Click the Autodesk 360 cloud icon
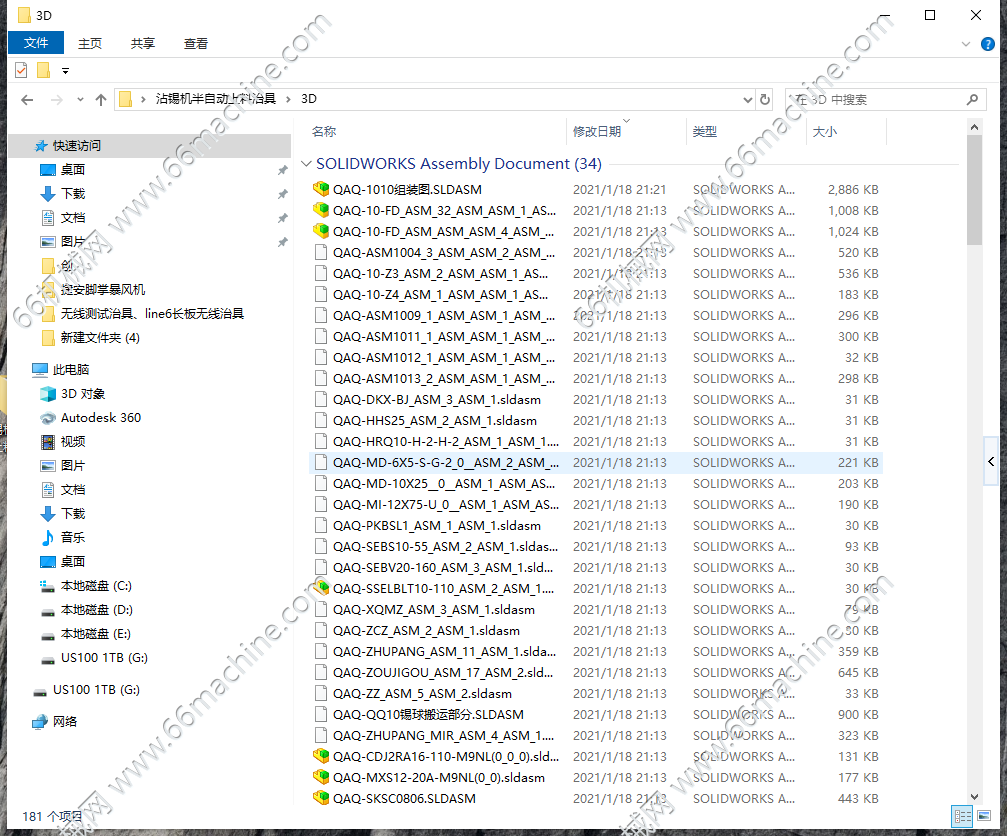The image size is (1007, 836). pyautogui.click(x=48, y=418)
